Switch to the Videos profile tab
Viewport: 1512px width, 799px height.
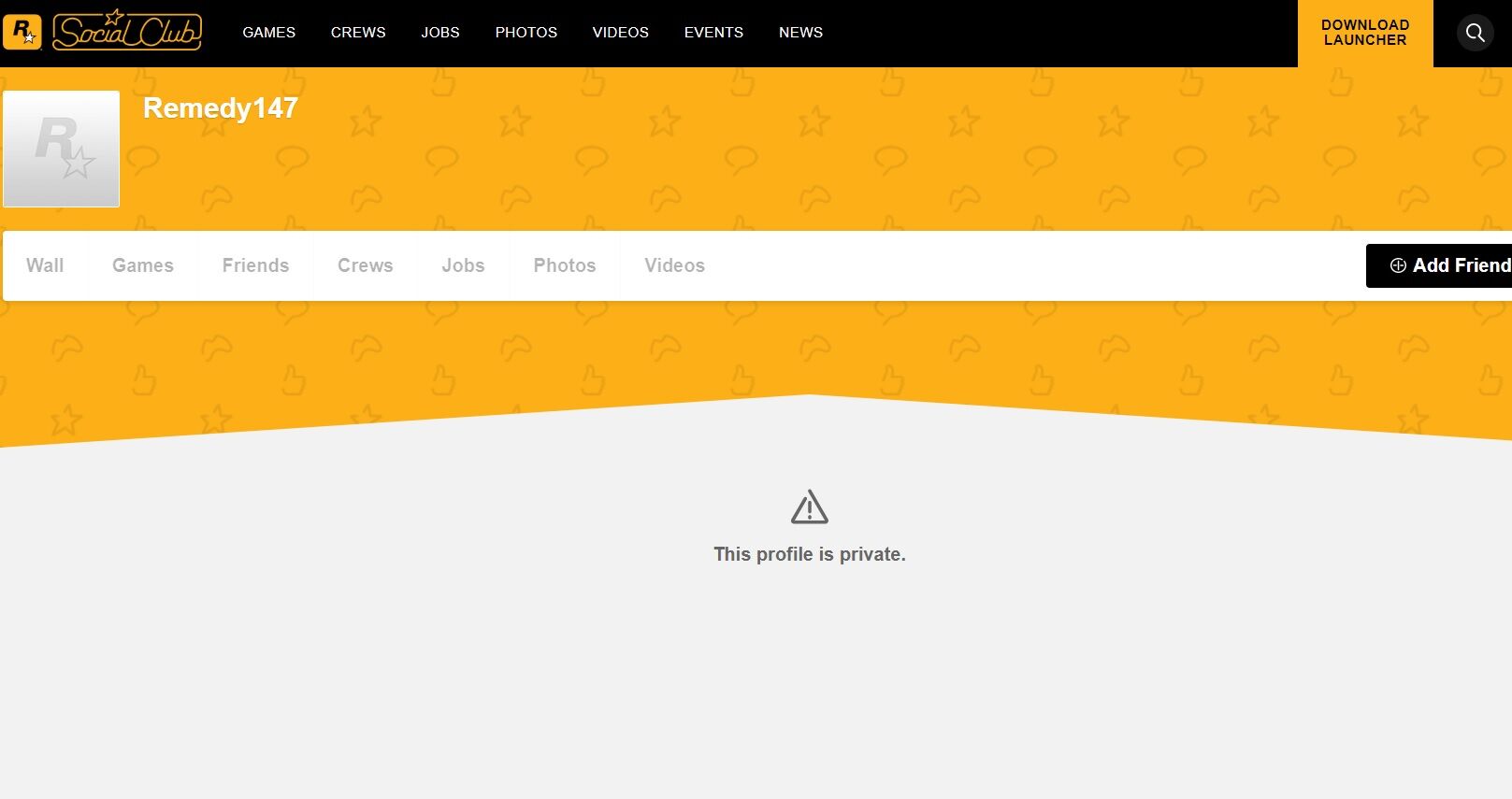coord(675,265)
